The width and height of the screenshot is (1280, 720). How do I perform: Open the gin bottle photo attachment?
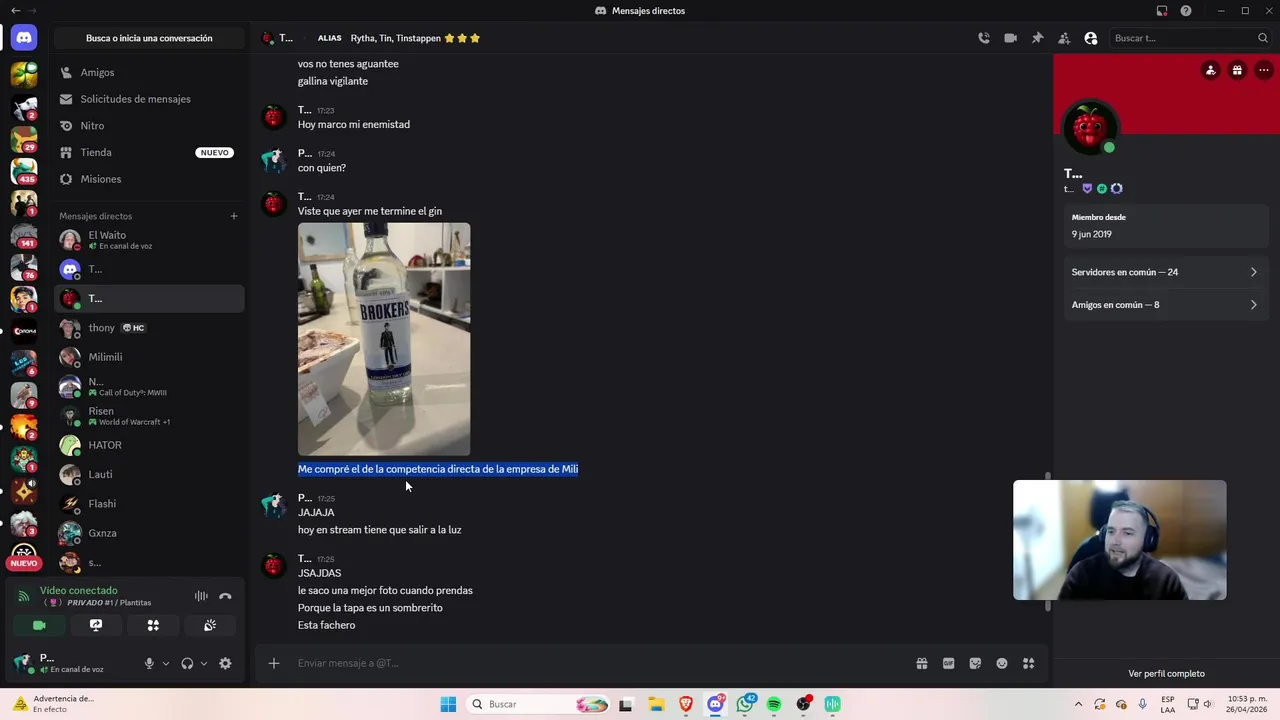point(384,339)
